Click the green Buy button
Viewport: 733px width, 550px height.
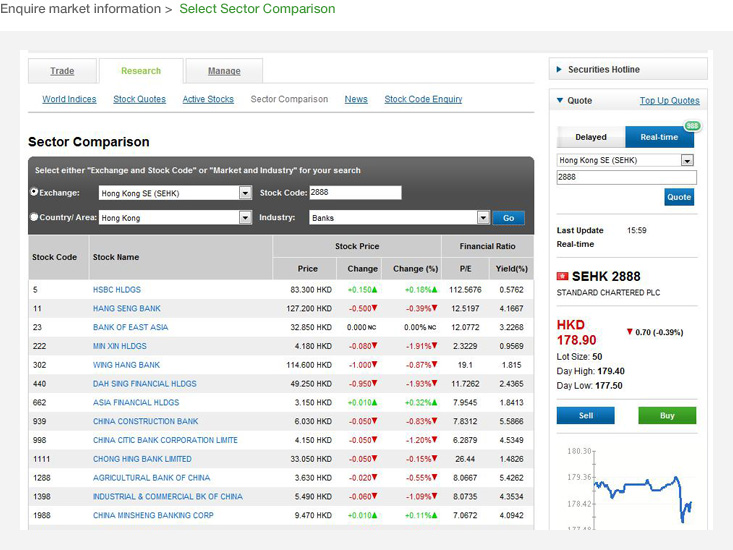[x=667, y=415]
